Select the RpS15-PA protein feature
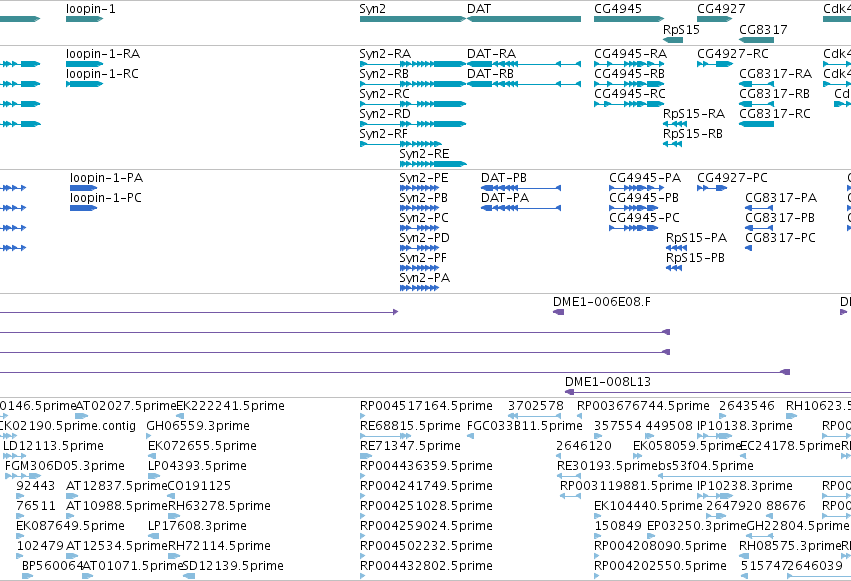The width and height of the screenshot is (851, 581). [x=677, y=248]
